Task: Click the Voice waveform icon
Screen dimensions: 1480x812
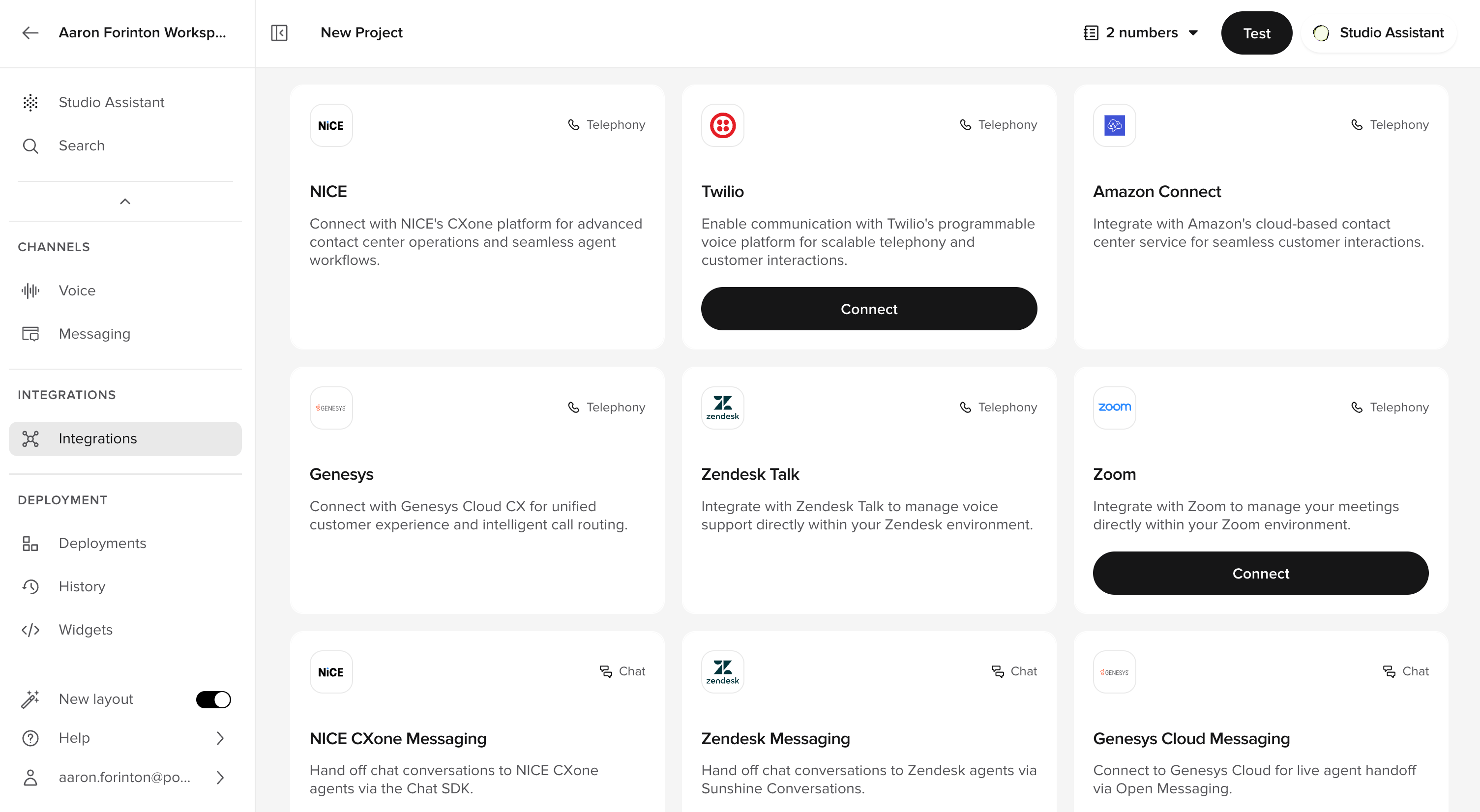Action: coord(30,290)
